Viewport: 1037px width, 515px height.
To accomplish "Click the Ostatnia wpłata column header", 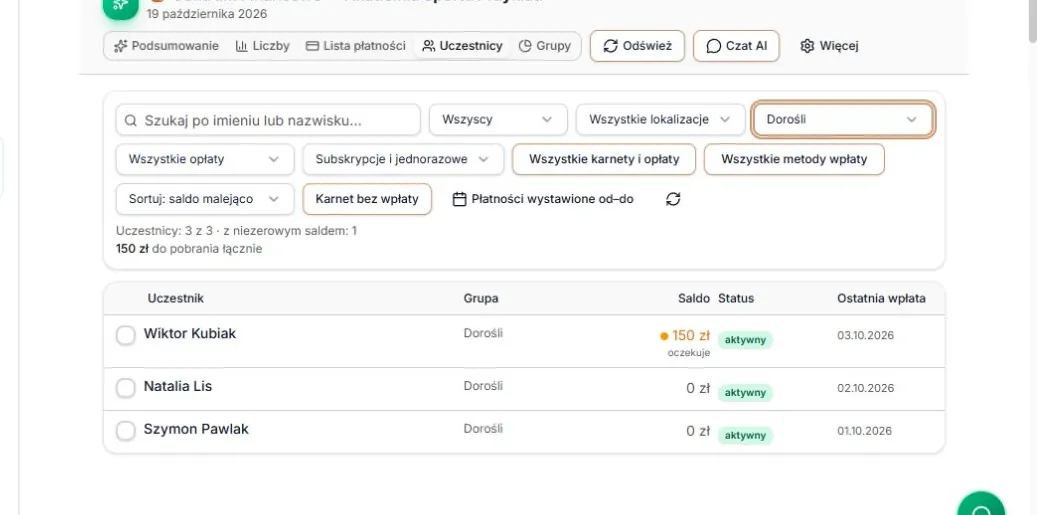I will click(882, 298).
